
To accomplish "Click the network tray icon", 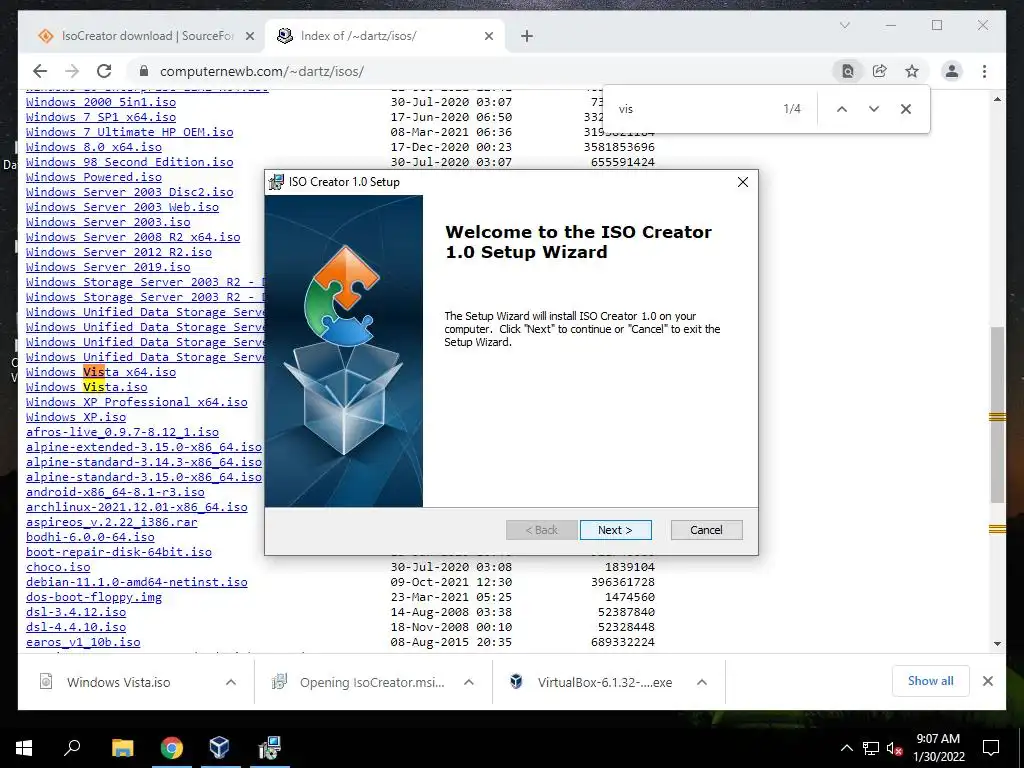I will (871, 748).
